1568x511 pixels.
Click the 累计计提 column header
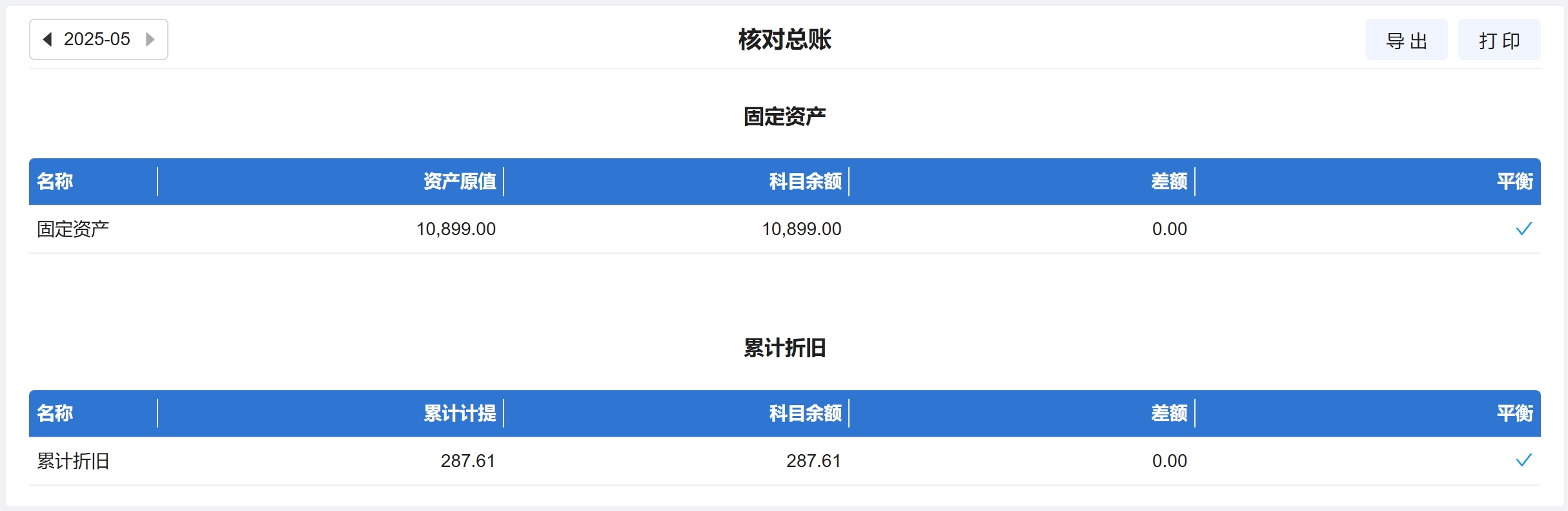(460, 413)
